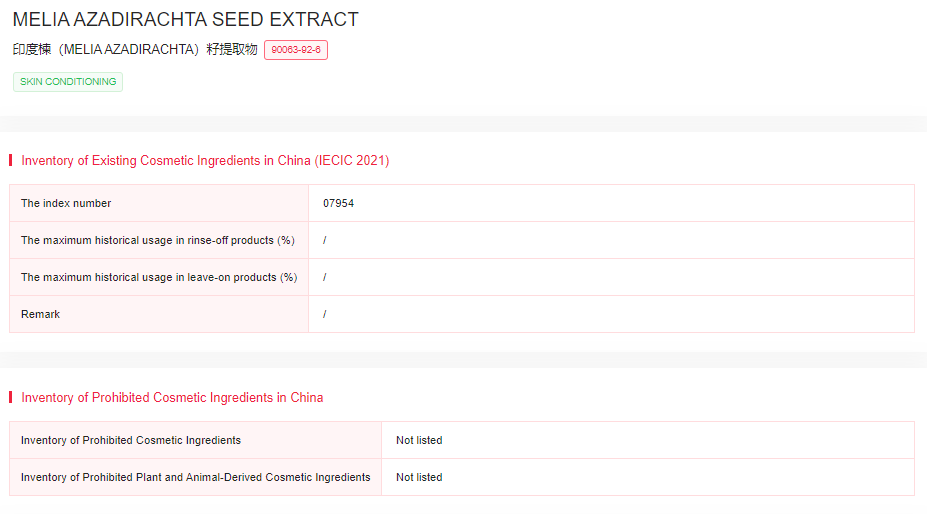
Task: Open the Prohibited Cosmetic Ingredients in China heading
Action: [x=172, y=398]
